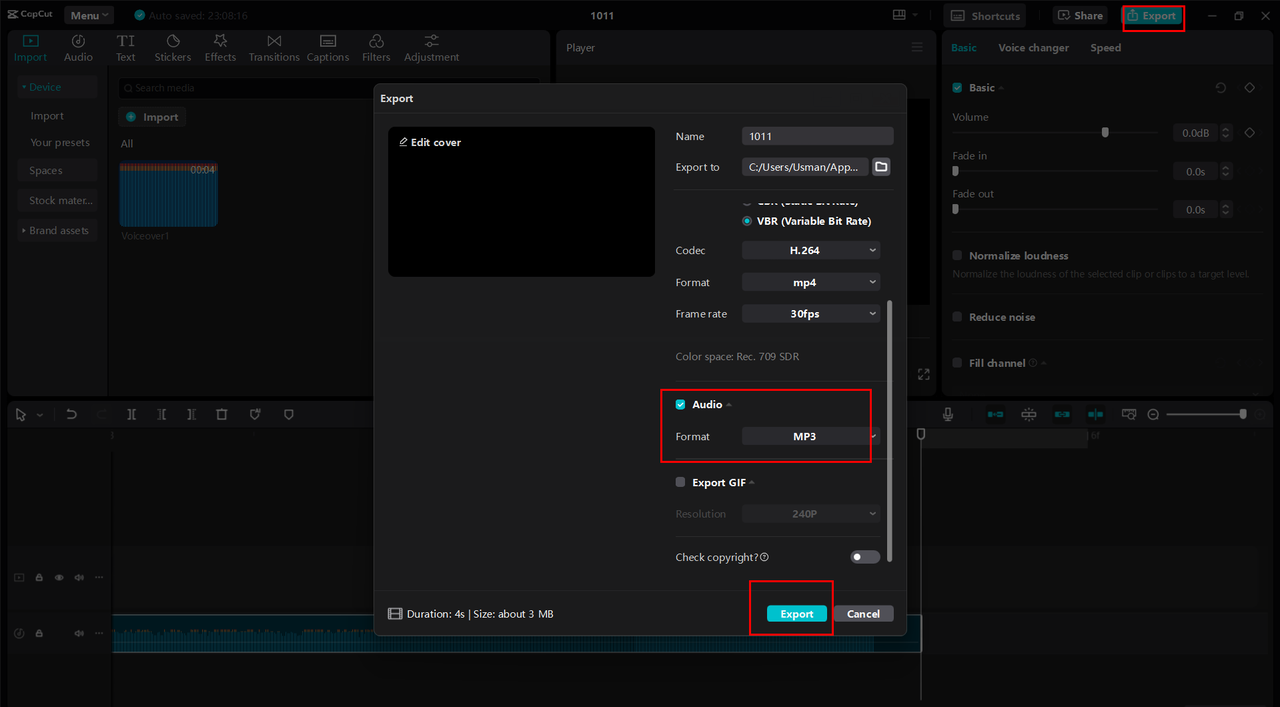Select the arrow Select tool in the timeline toolbar
The image size is (1280, 707).
(x=21, y=414)
